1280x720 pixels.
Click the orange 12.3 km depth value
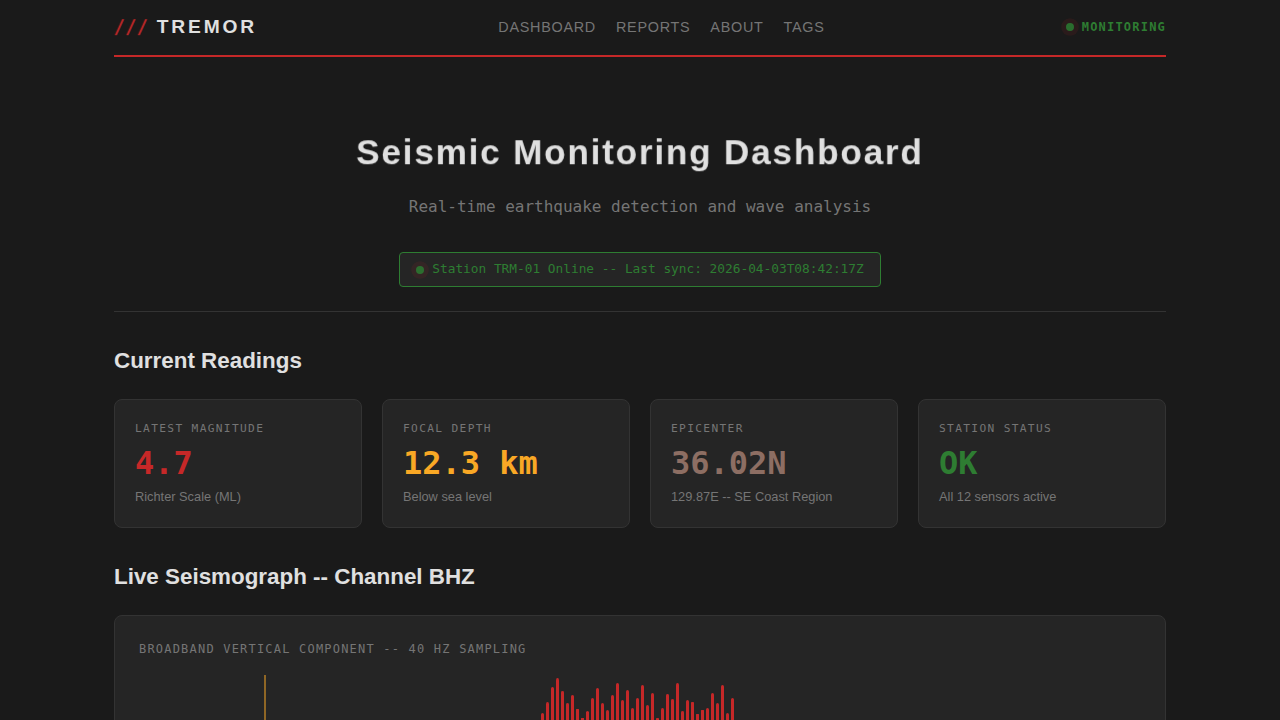pyautogui.click(x=470, y=464)
